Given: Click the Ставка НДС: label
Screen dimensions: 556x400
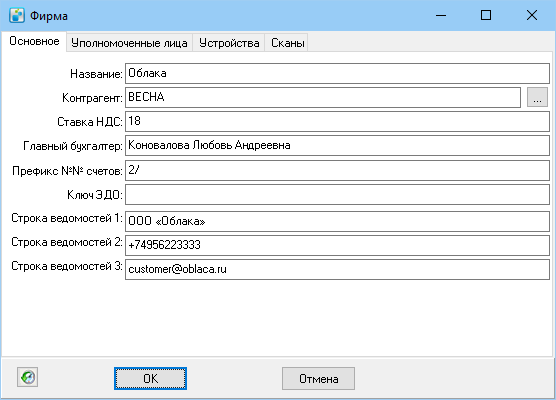Looking at the screenshot, I should coord(90,122).
